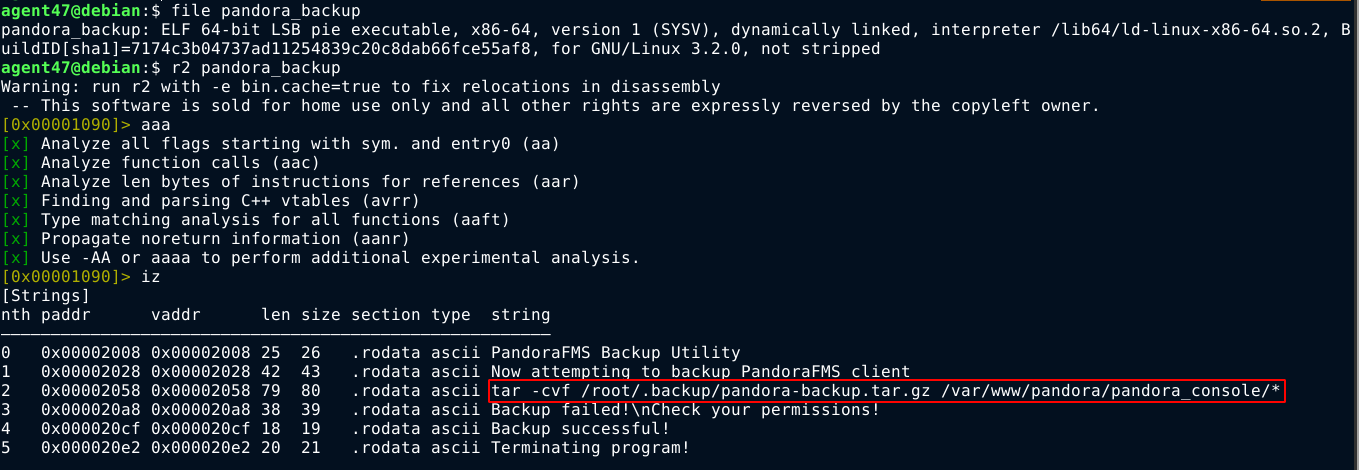Click the "iz" command at the r2 prompt
Viewport: 1359px width, 470px height.
click(151, 277)
